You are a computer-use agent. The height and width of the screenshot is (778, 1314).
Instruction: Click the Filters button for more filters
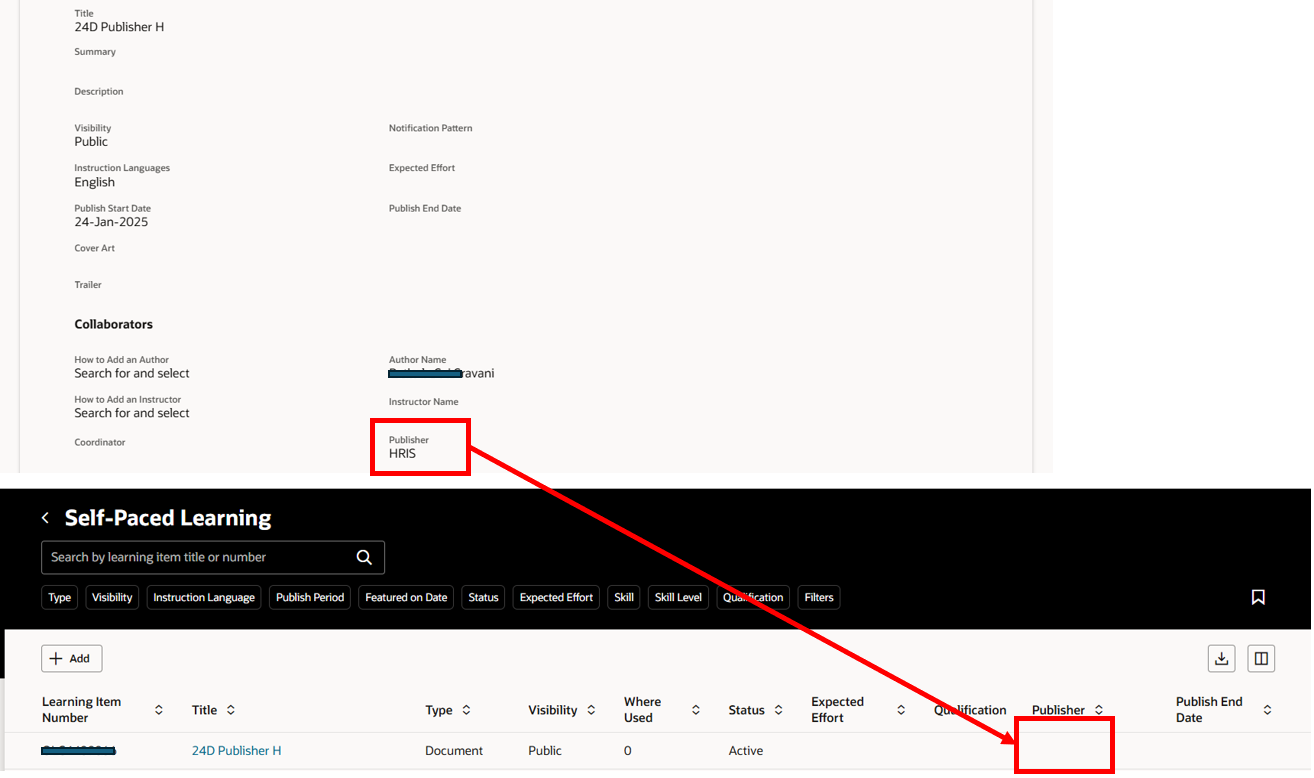[819, 597]
